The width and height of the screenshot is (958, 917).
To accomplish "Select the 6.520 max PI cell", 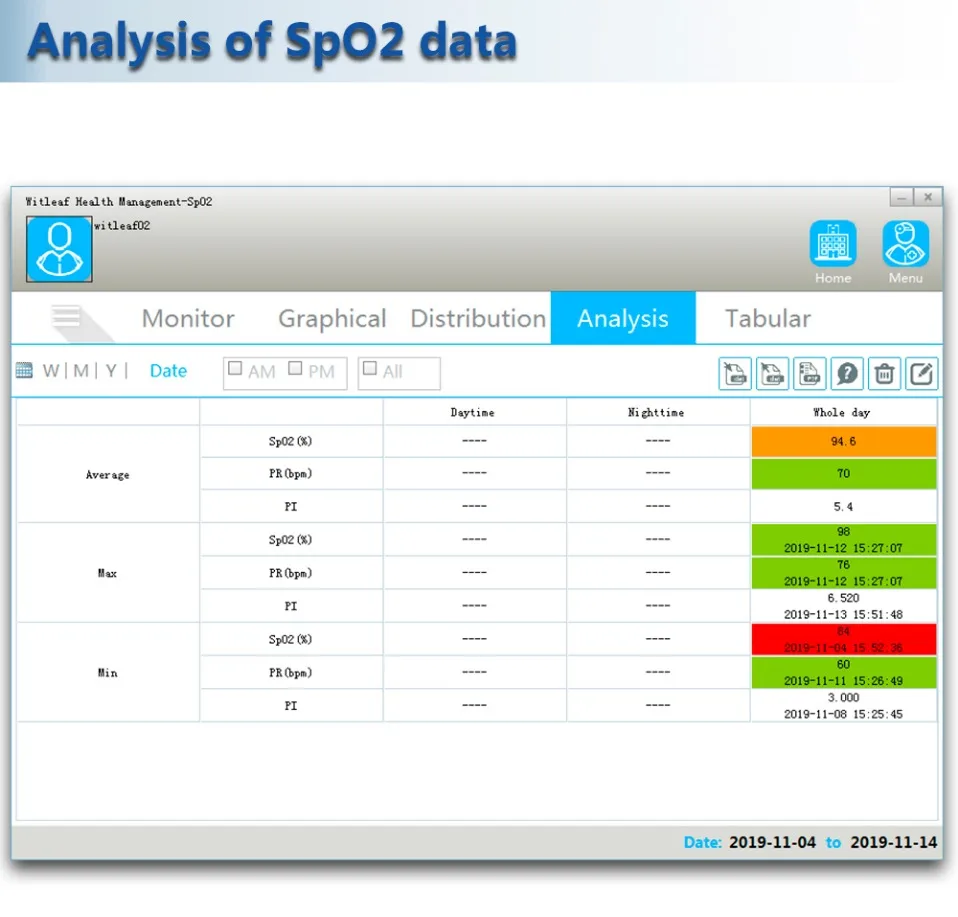I will click(844, 606).
